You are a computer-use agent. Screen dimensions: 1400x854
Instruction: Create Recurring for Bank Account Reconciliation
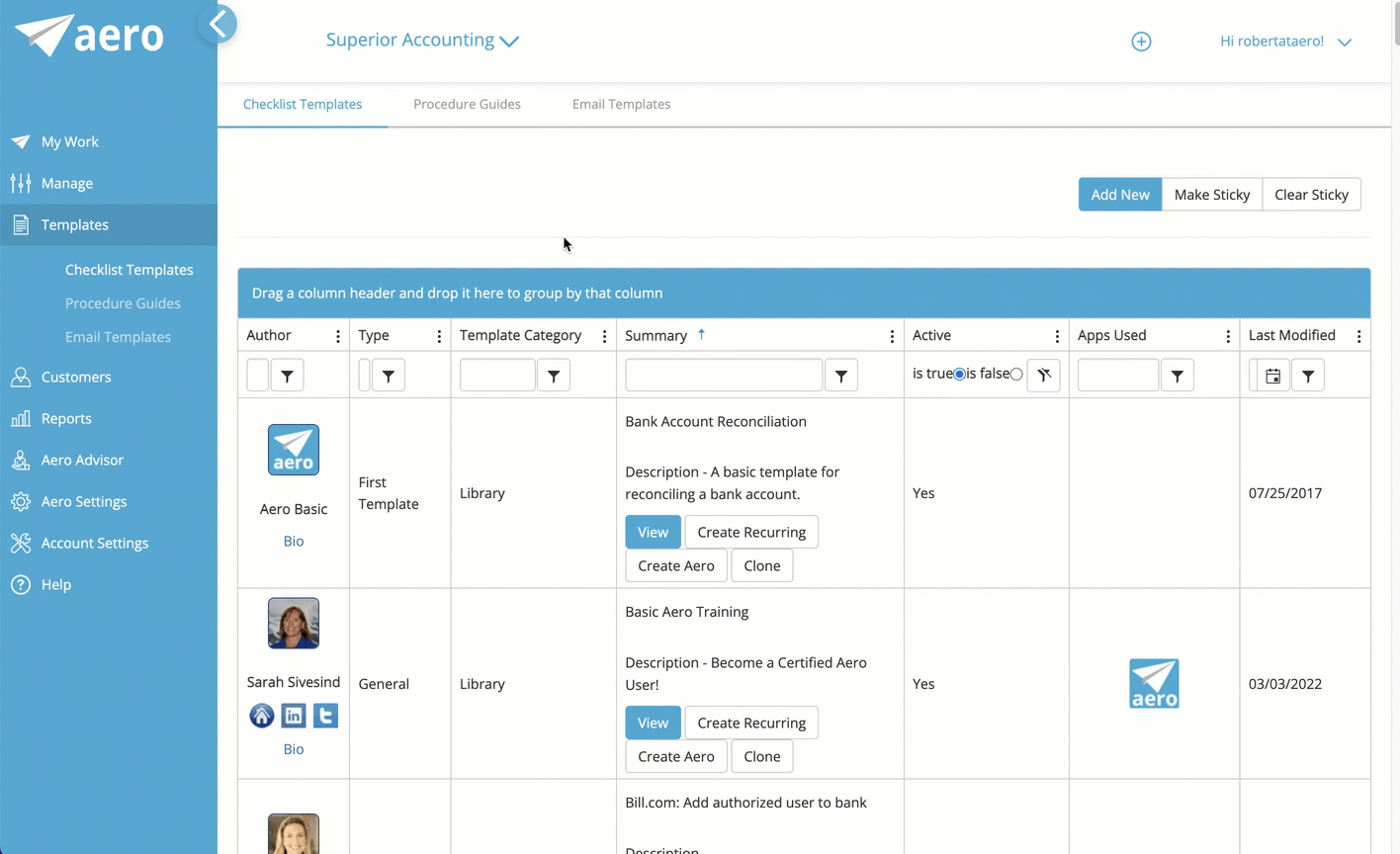coord(751,532)
